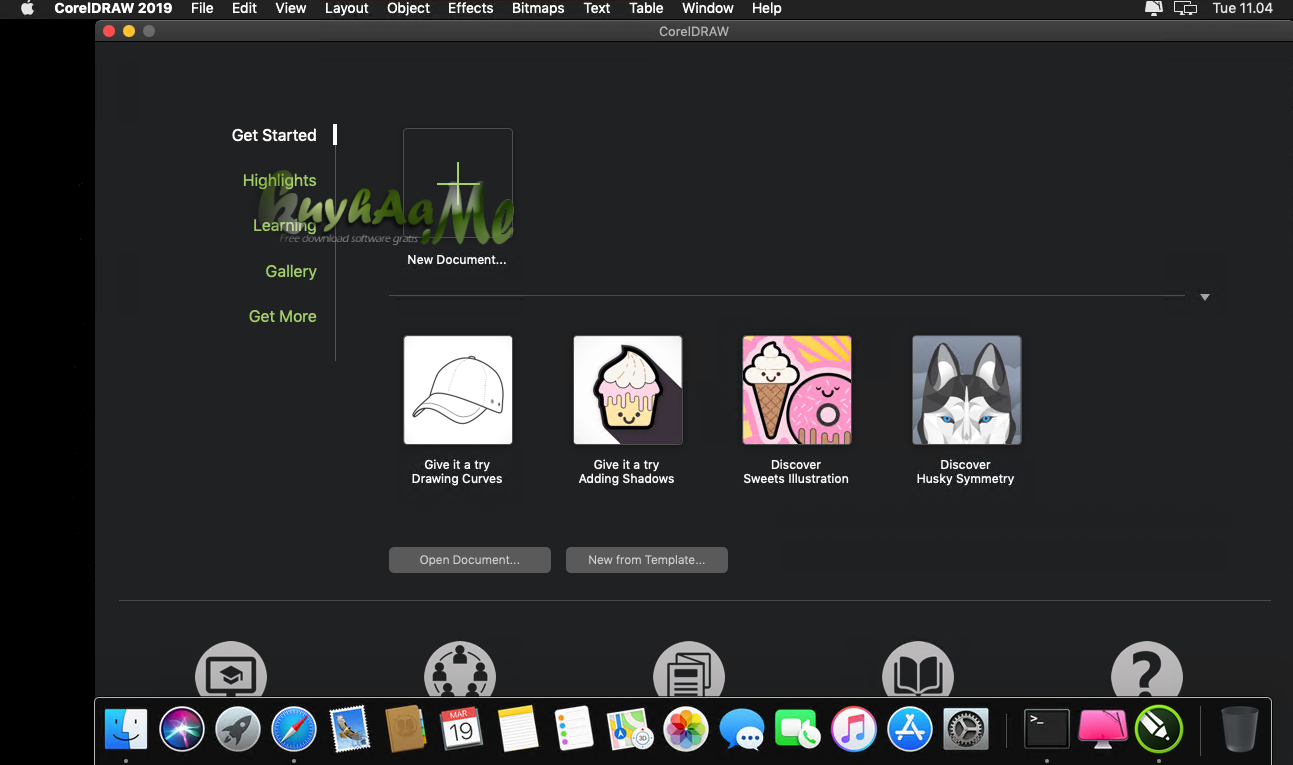1293x765 pixels.
Task: Open the Adding Shadows cupcake thumbnail
Action: click(x=628, y=390)
